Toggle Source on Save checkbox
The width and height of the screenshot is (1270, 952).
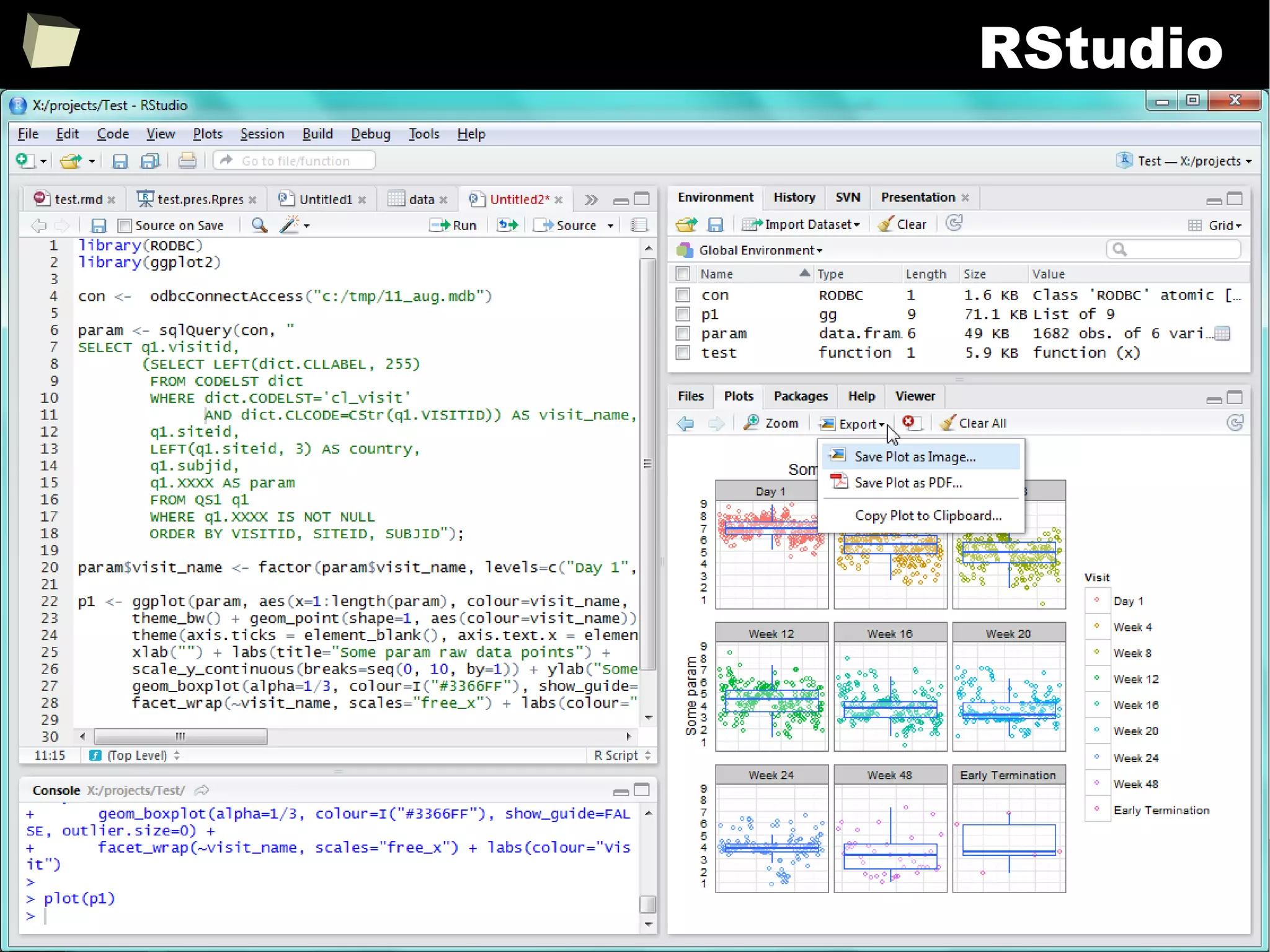[125, 226]
